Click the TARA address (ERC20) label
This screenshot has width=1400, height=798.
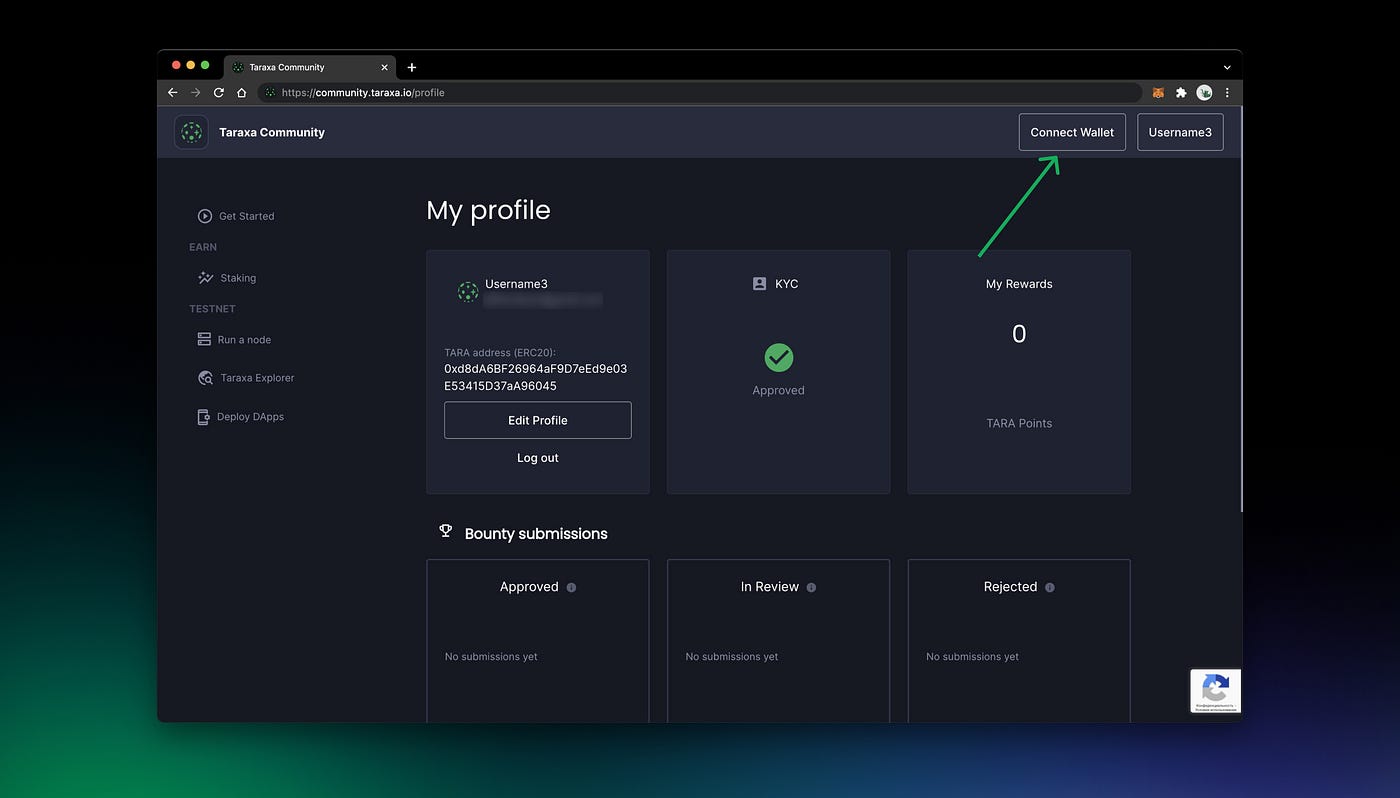point(500,352)
